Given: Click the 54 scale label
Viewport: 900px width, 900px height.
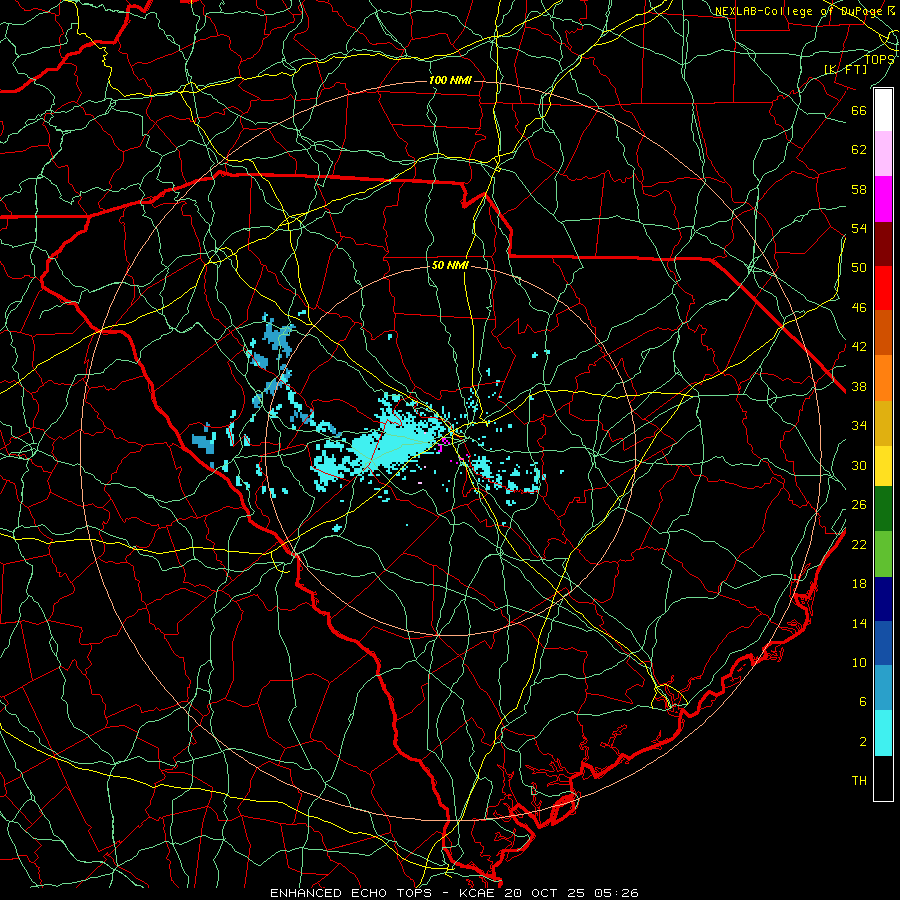Looking at the screenshot, I should (x=859, y=228).
